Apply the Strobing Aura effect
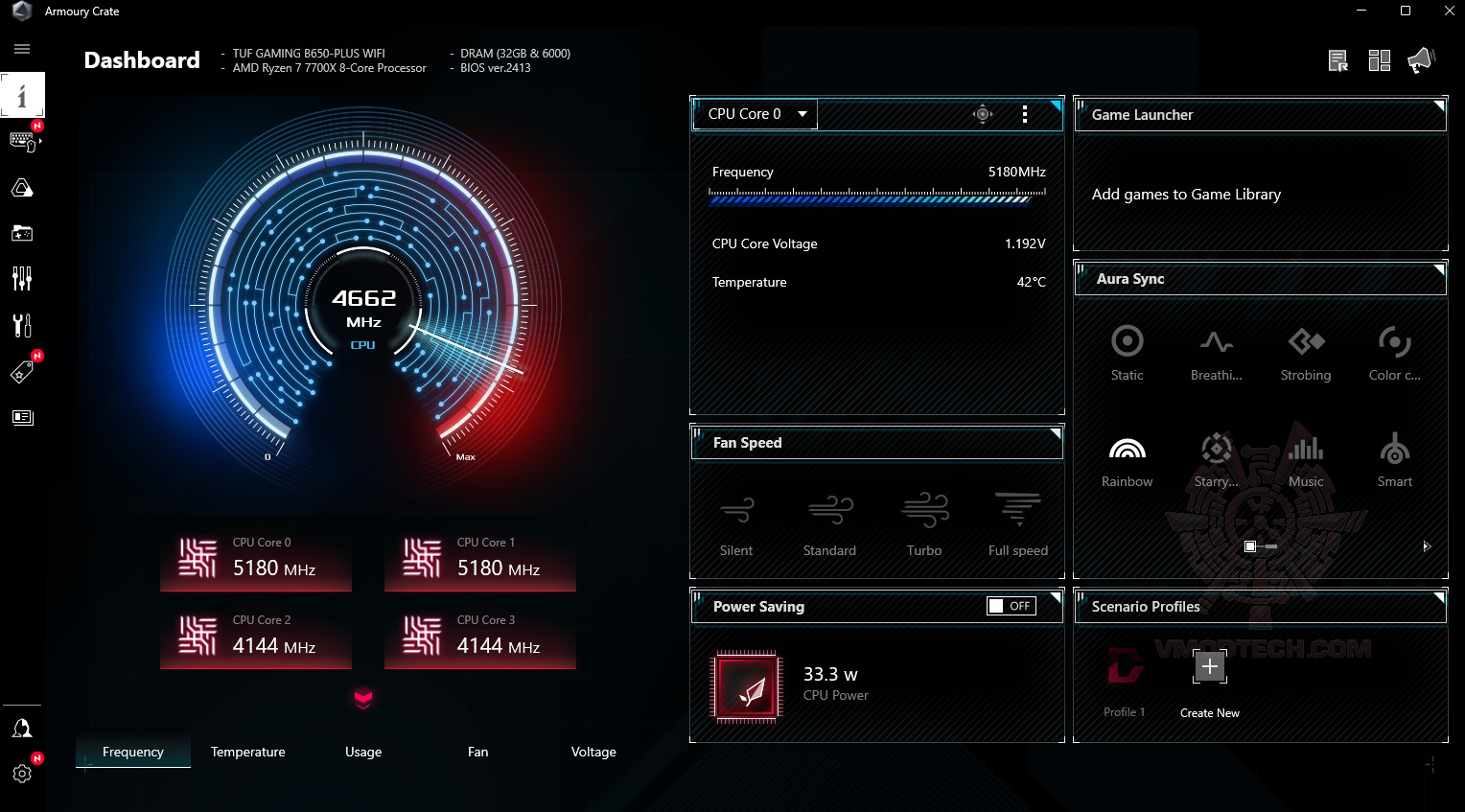The height and width of the screenshot is (812, 1465). pos(1306,353)
